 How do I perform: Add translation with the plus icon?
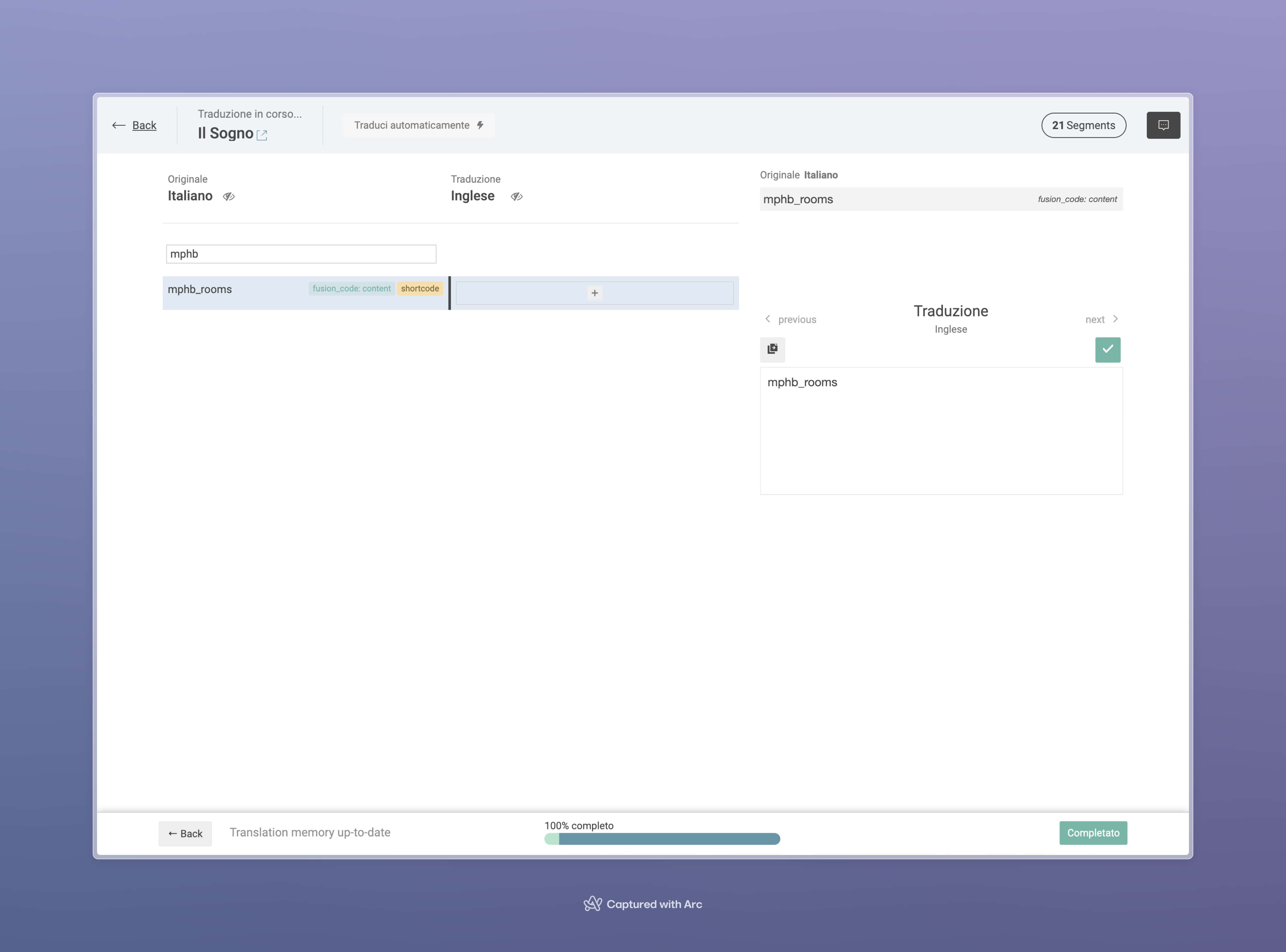pyautogui.click(x=595, y=293)
